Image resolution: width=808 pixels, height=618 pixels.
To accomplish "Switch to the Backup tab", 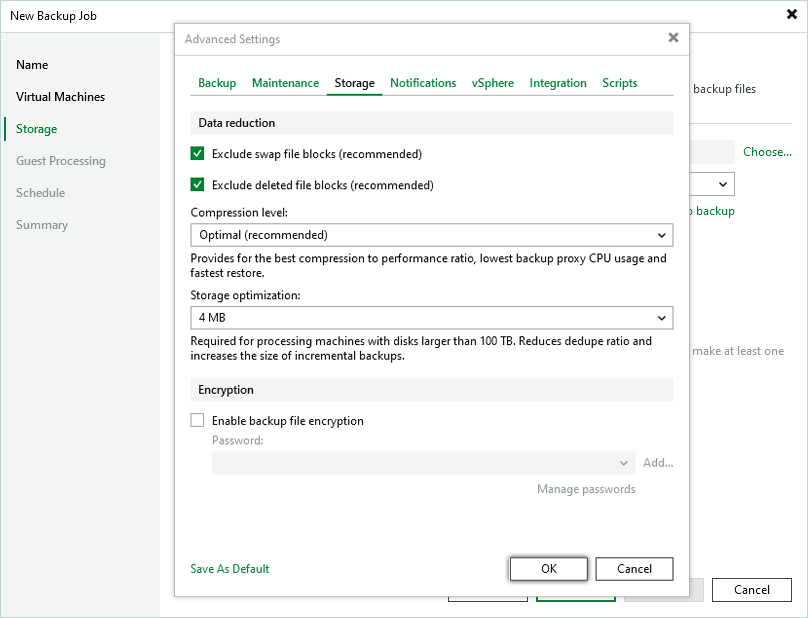I will (217, 83).
